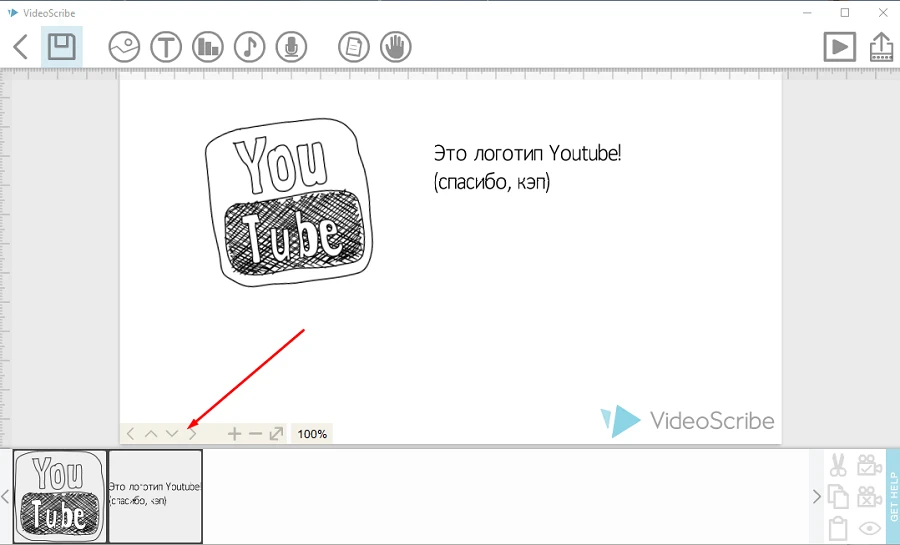Set the camera position
The height and width of the screenshot is (545, 900).
click(x=870, y=465)
